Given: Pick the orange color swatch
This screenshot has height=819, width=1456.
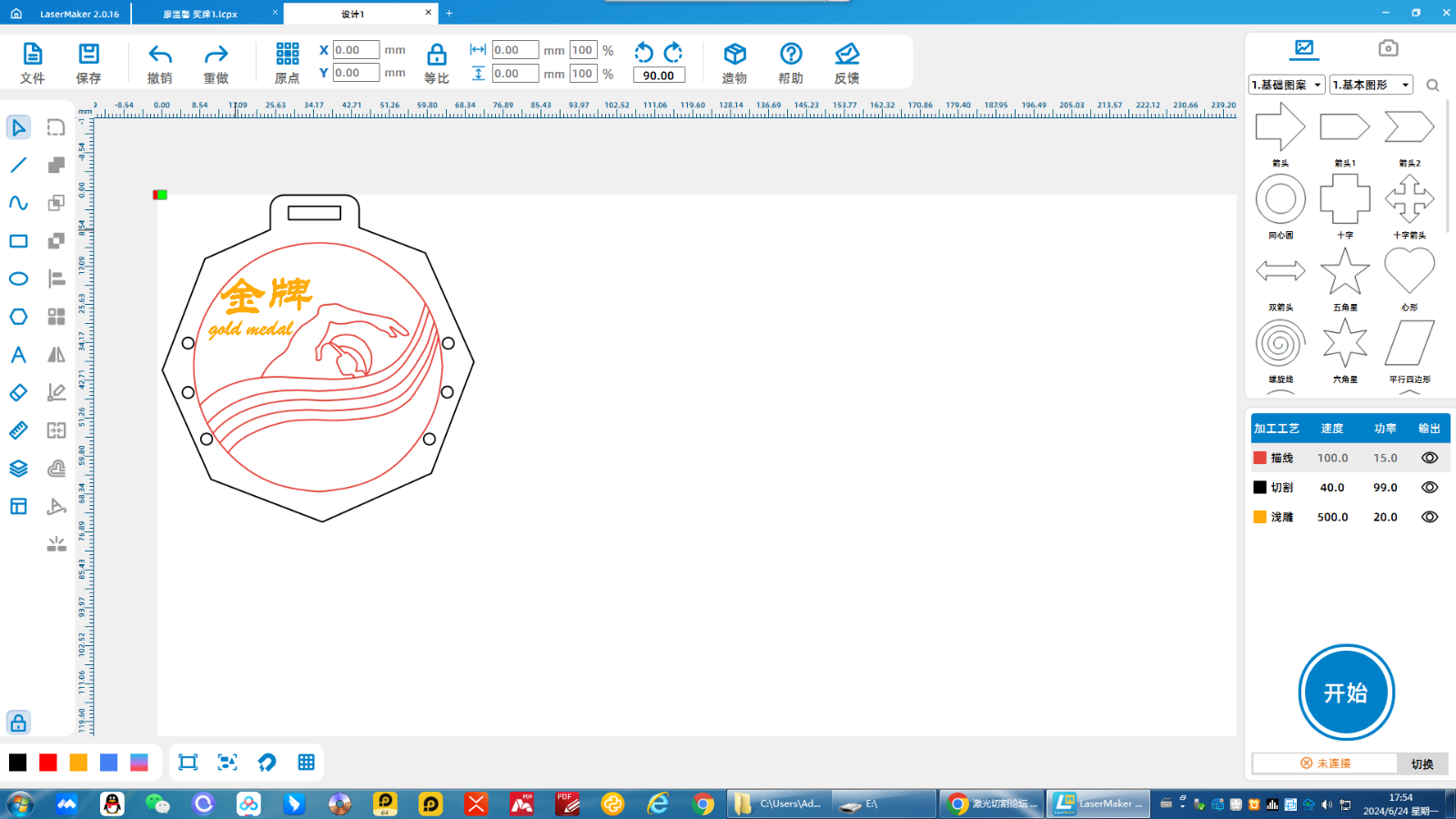Looking at the screenshot, I should (x=78, y=763).
